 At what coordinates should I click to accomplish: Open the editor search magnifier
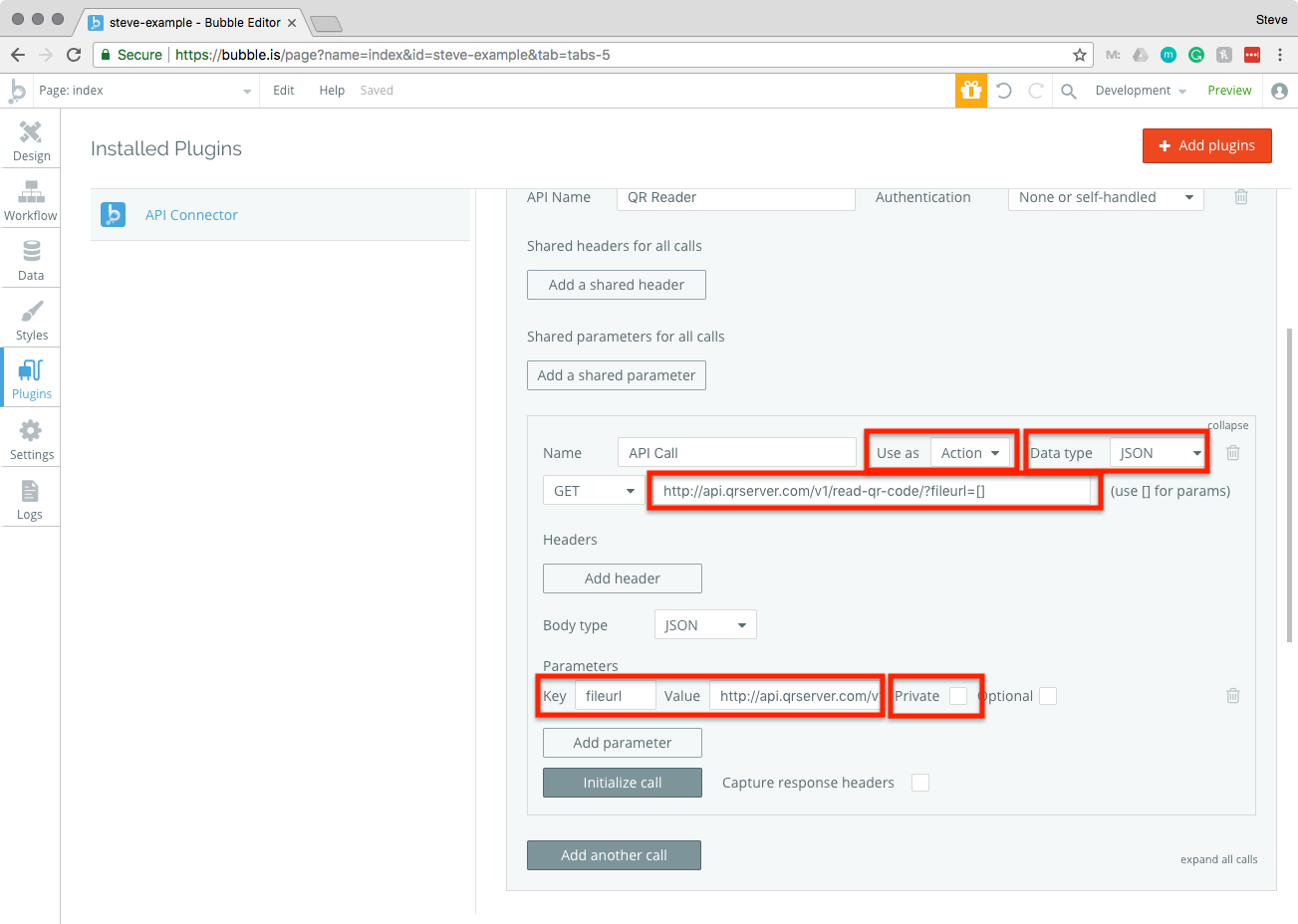(x=1069, y=91)
